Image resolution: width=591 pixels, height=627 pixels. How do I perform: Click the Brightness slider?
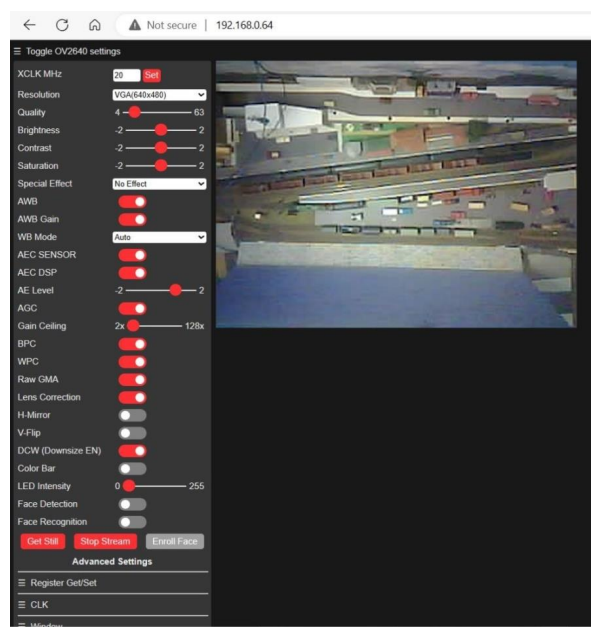tap(160, 130)
